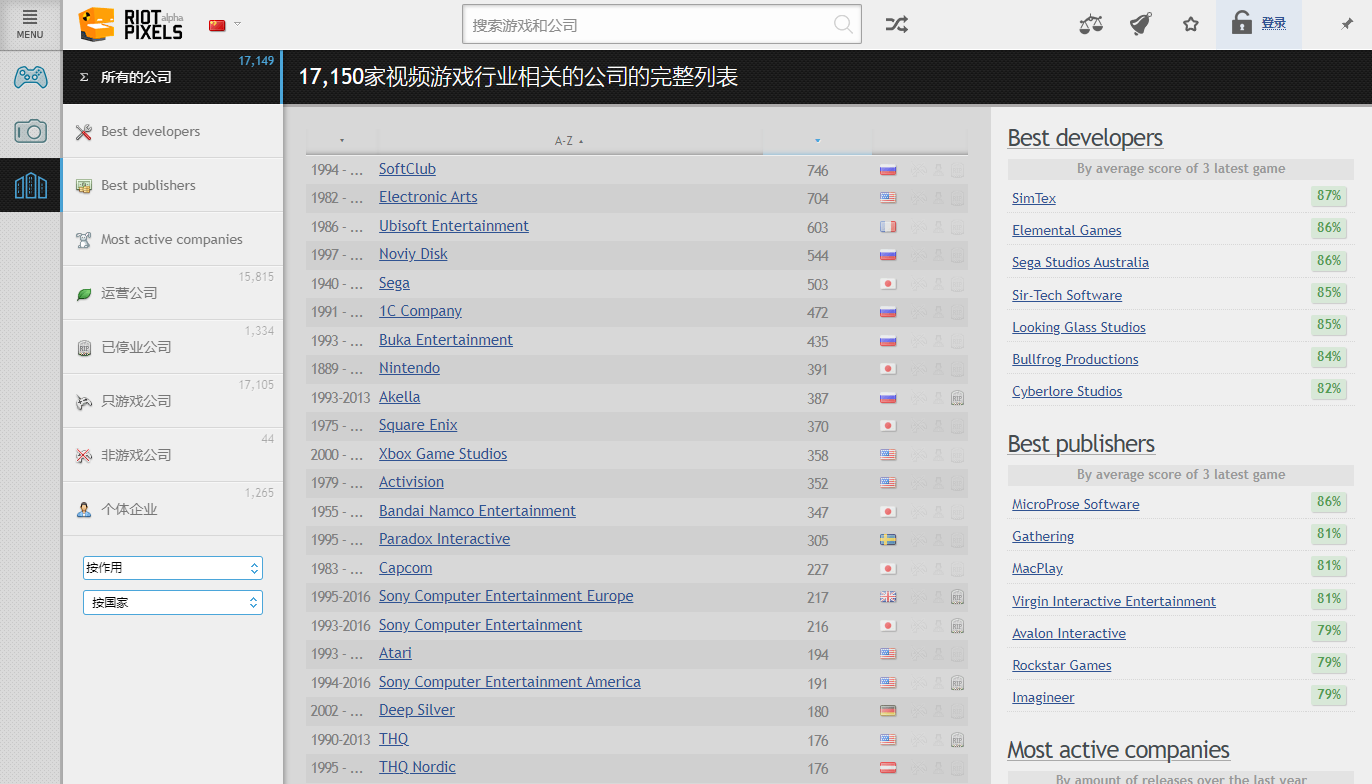The width and height of the screenshot is (1372, 784).
Task: Open the games section gamepad icon
Action: [x=30, y=77]
